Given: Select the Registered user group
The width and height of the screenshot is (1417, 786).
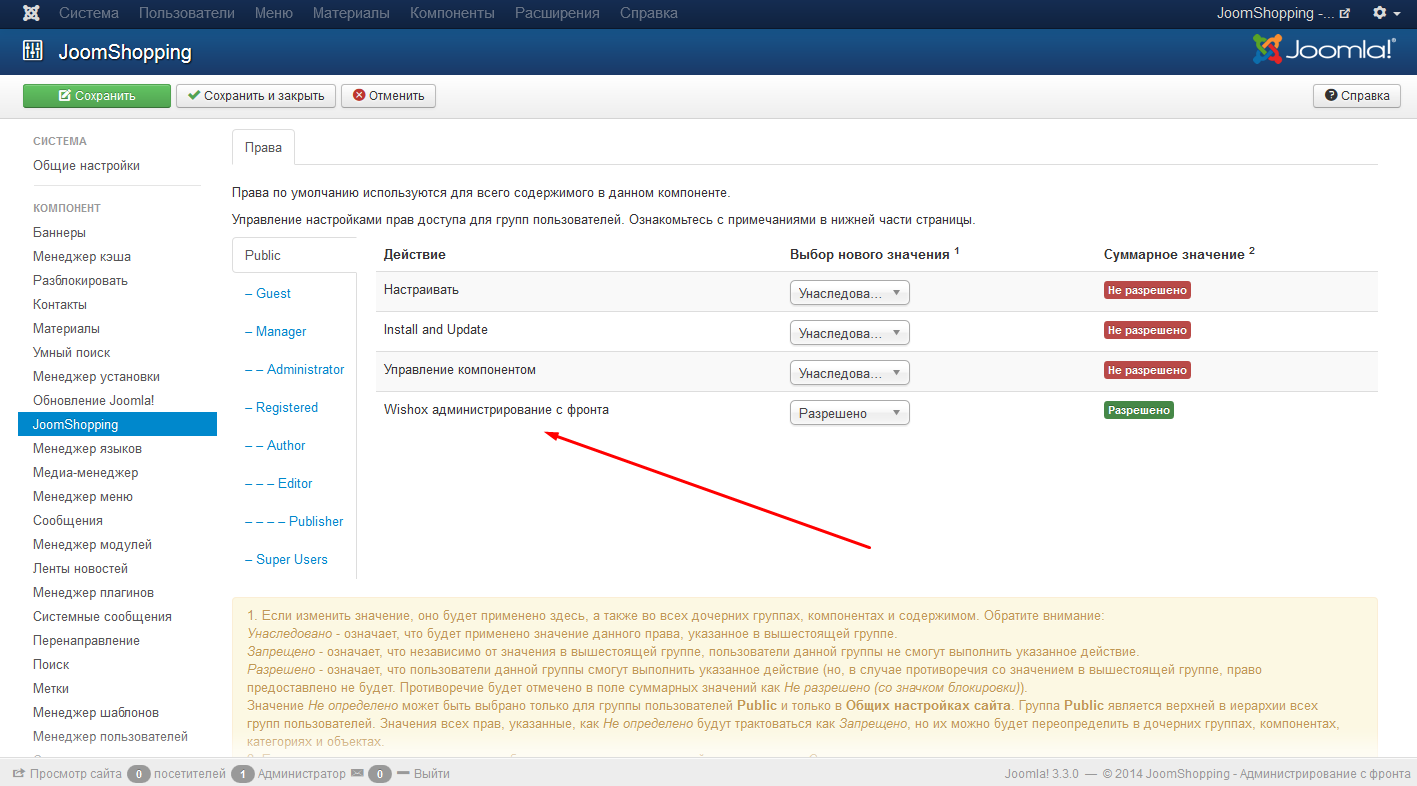Looking at the screenshot, I should (x=281, y=408).
